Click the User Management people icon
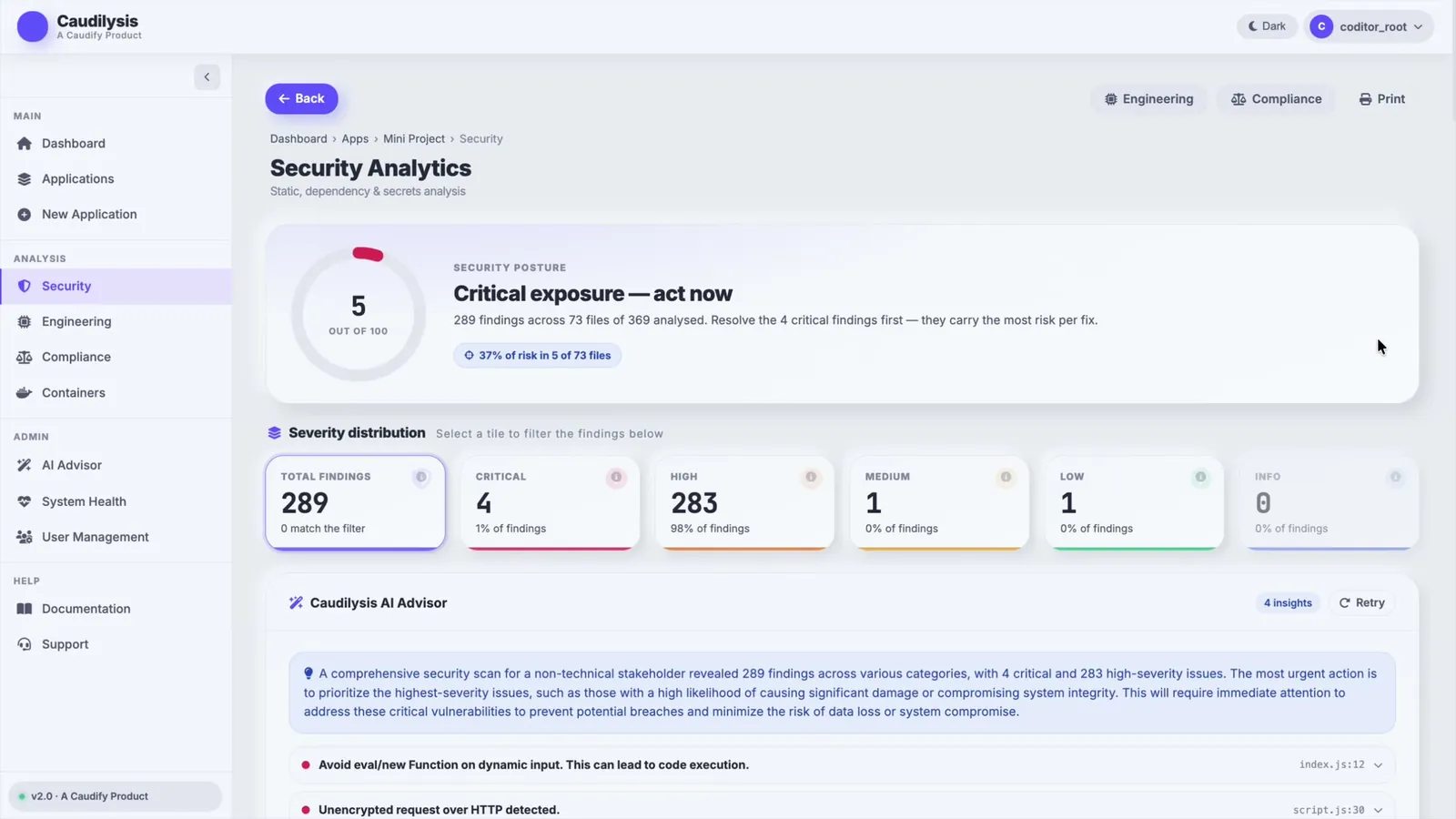Viewport: 1456px width, 819px height. (x=25, y=537)
